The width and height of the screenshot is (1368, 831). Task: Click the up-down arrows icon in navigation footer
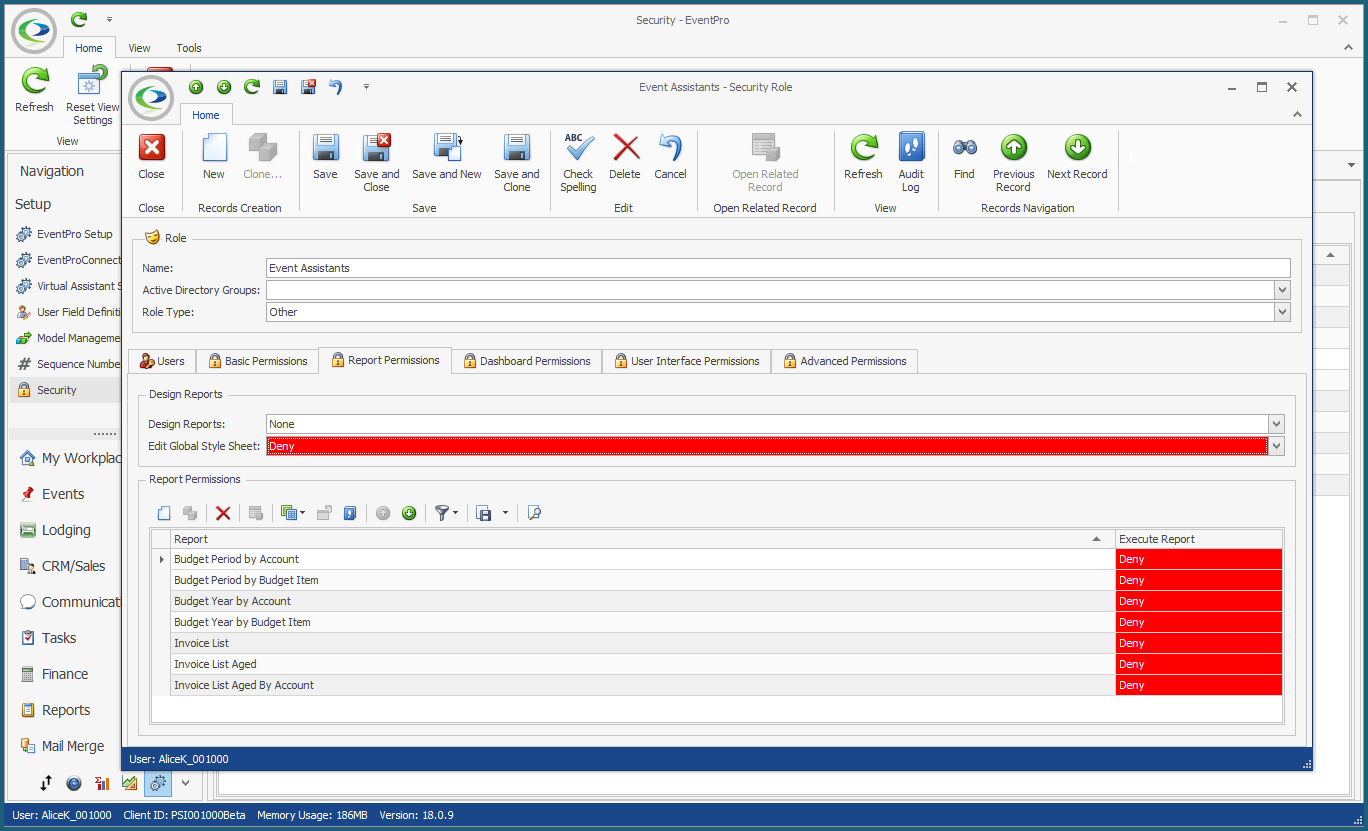(46, 783)
